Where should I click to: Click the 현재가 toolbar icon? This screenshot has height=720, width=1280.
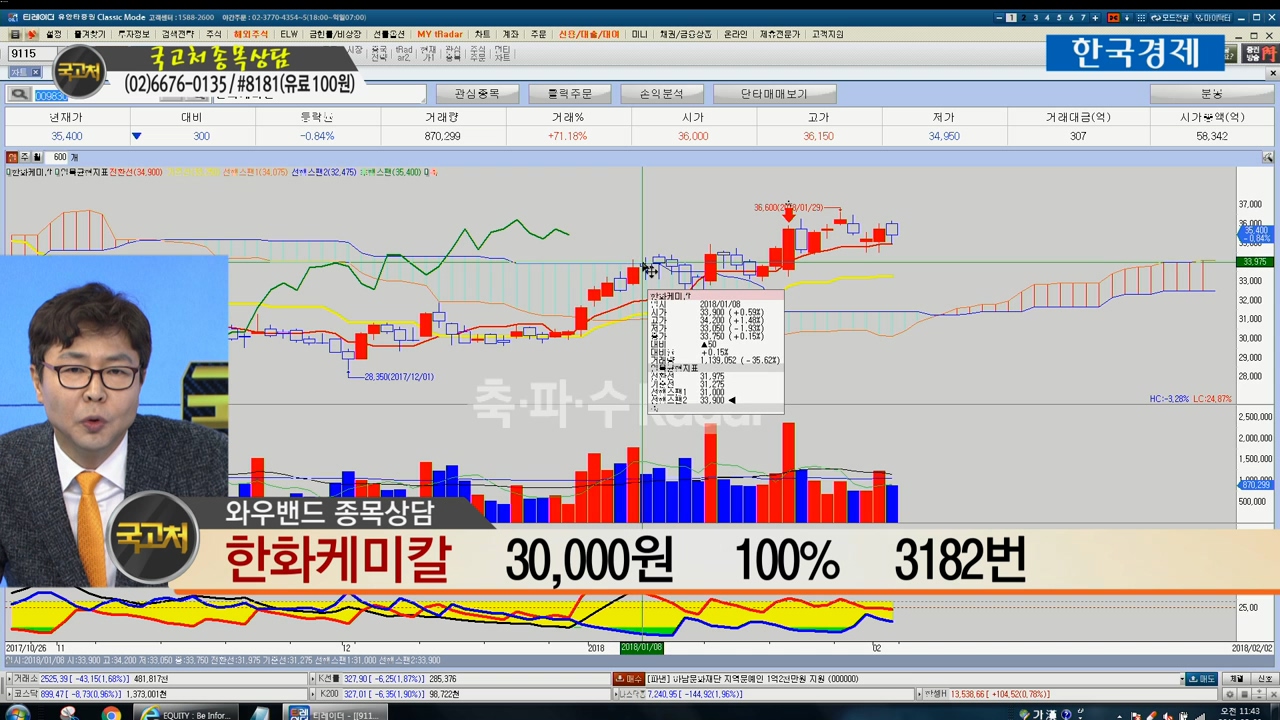pos(428,53)
